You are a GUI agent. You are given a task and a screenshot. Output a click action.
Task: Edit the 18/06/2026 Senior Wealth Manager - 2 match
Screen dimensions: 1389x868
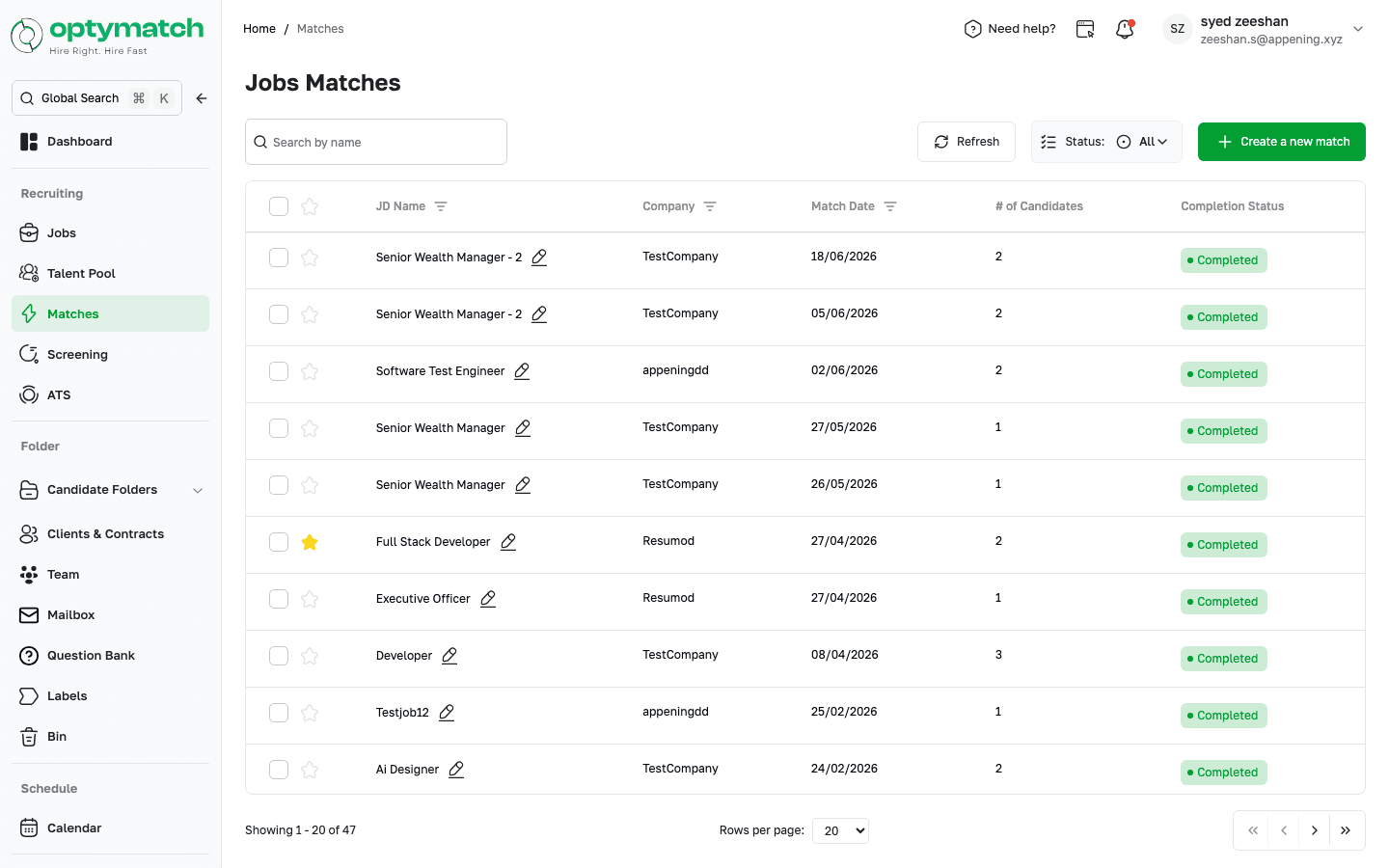pos(539,258)
